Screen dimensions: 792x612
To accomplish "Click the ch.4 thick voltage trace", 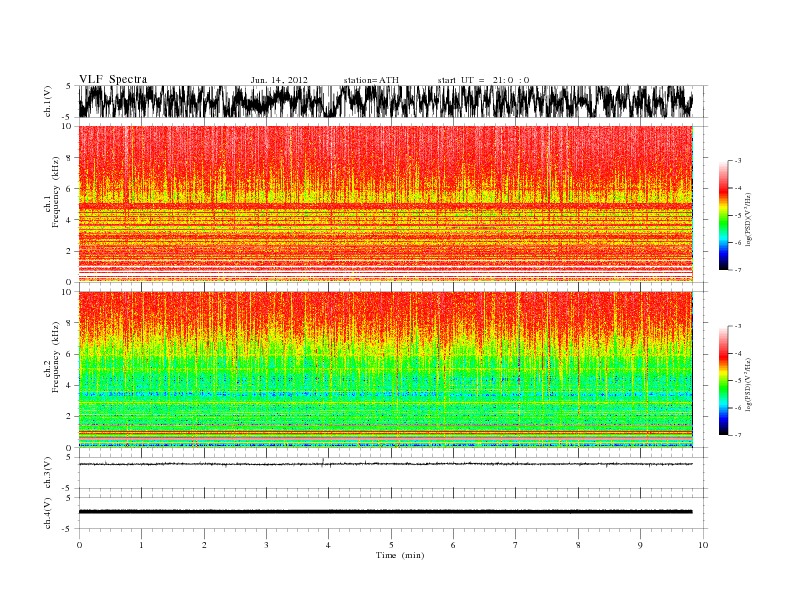I will (x=385, y=512).
